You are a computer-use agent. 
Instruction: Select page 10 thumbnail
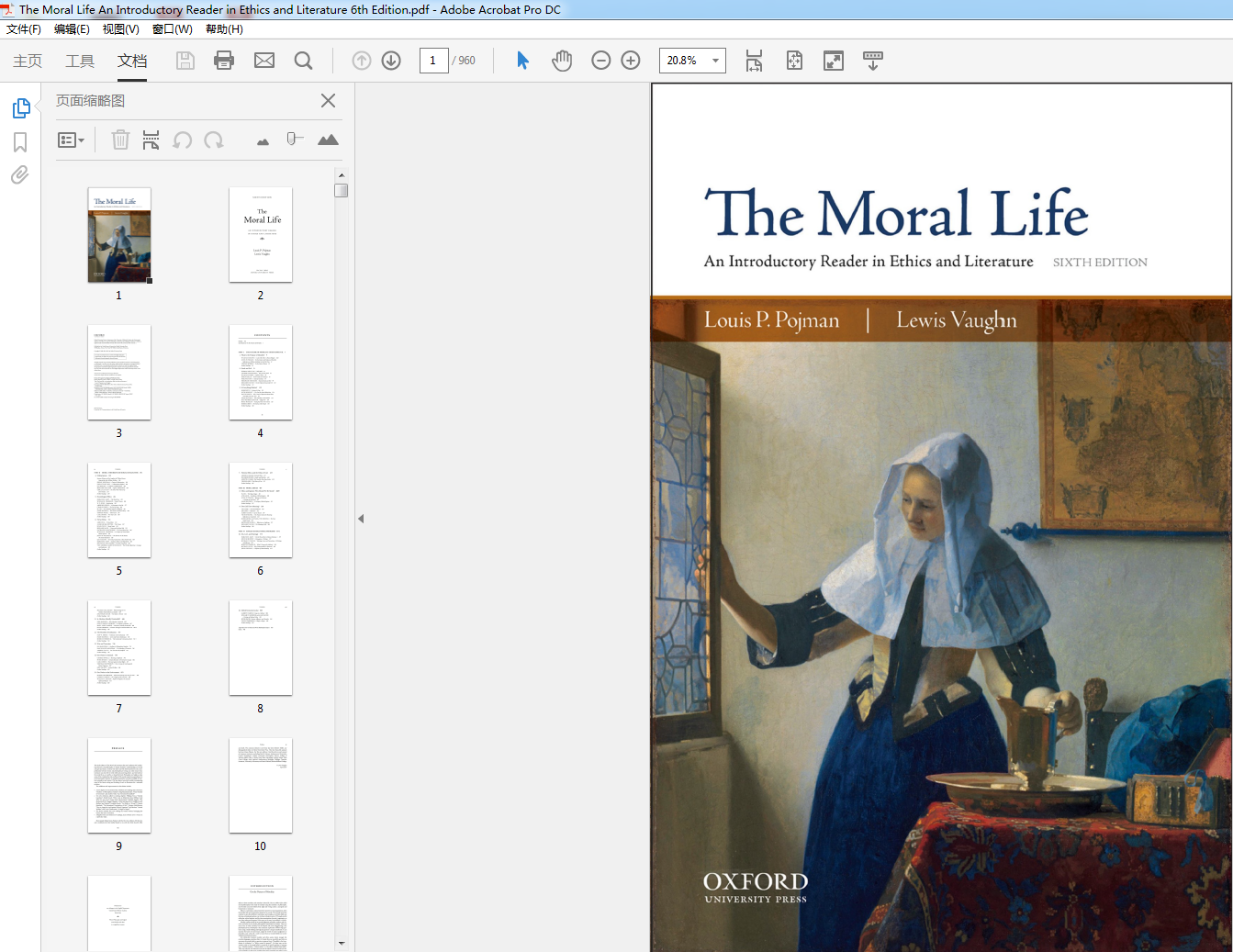(261, 786)
